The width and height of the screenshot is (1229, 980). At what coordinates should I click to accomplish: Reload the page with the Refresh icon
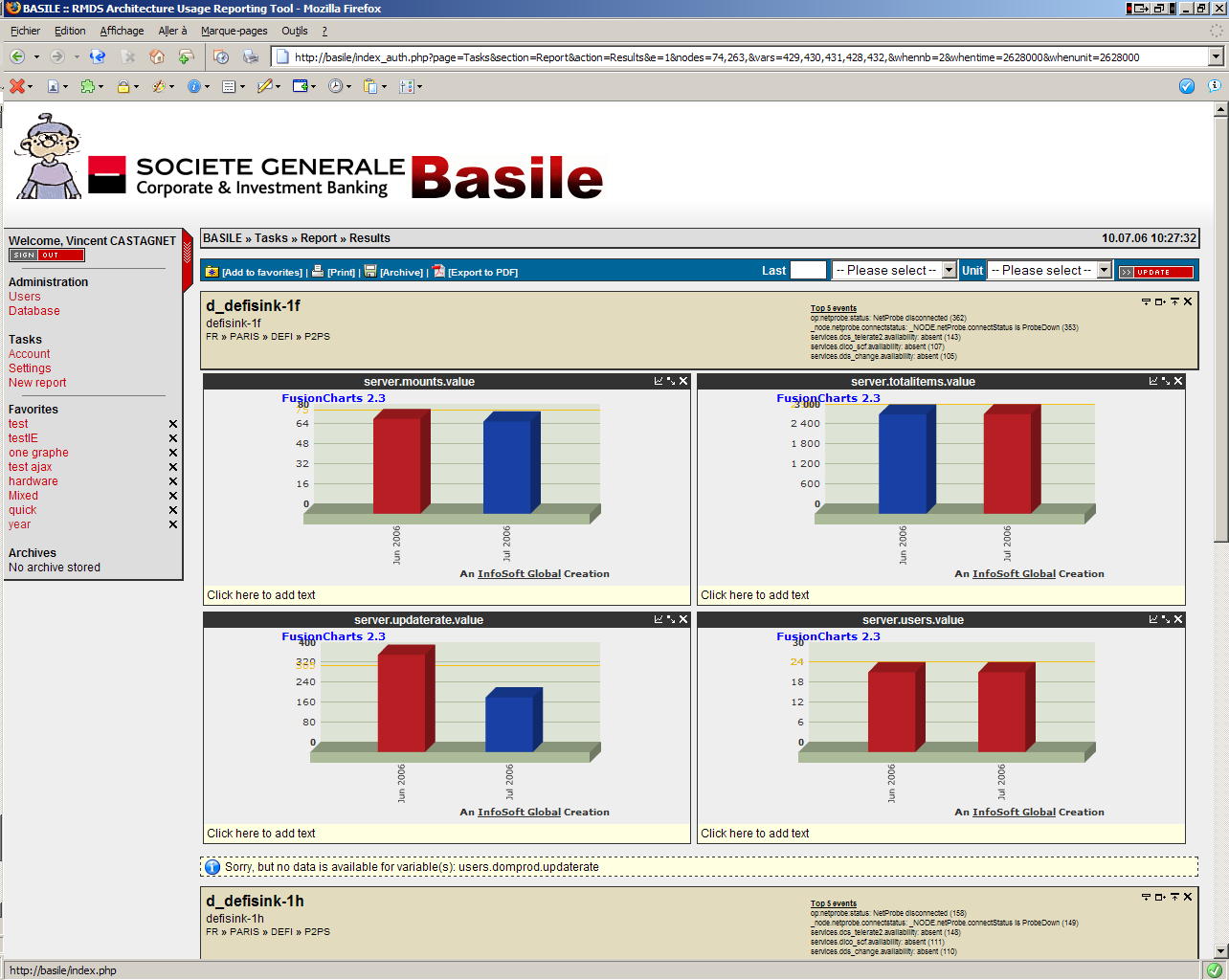pos(98,57)
